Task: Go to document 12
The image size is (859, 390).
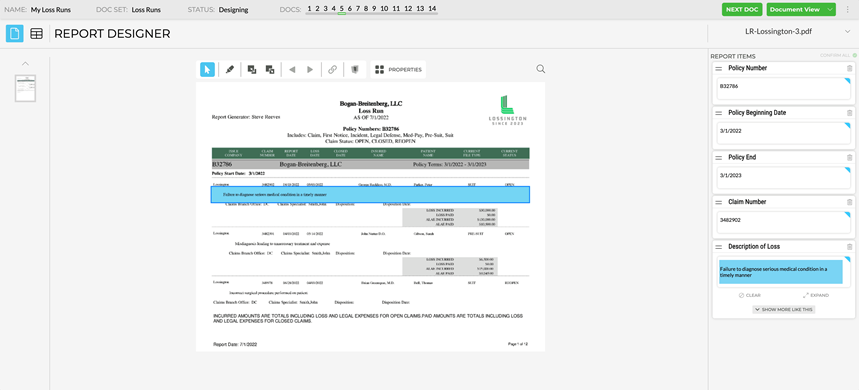Action: click(408, 9)
